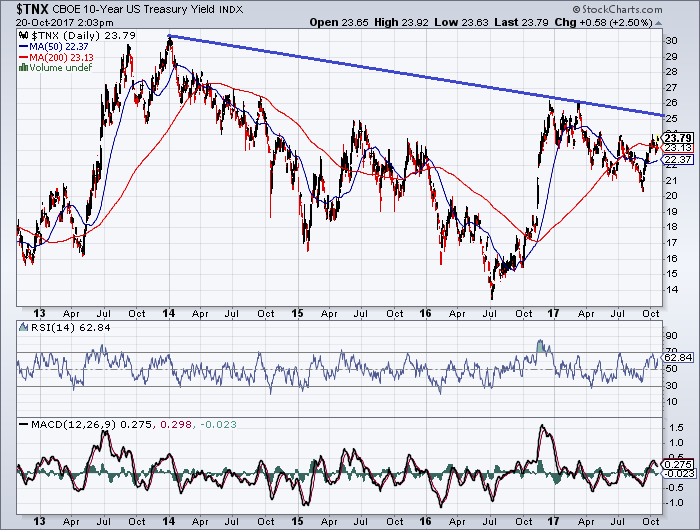
Task: Click the 62.84 RSI value tag on the axis
Action: coord(677,357)
